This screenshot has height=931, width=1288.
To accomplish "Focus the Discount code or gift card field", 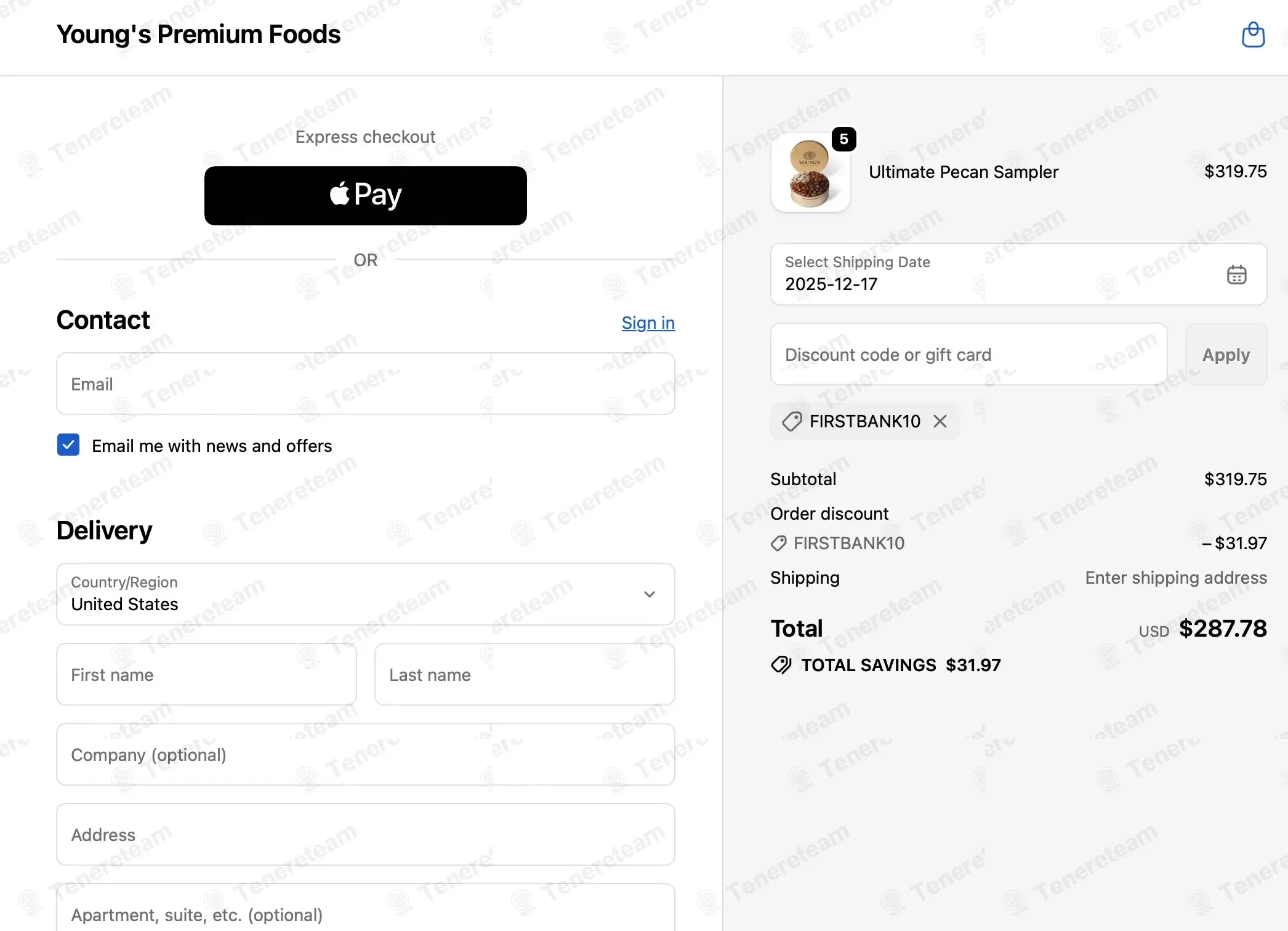I will click(968, 354).
